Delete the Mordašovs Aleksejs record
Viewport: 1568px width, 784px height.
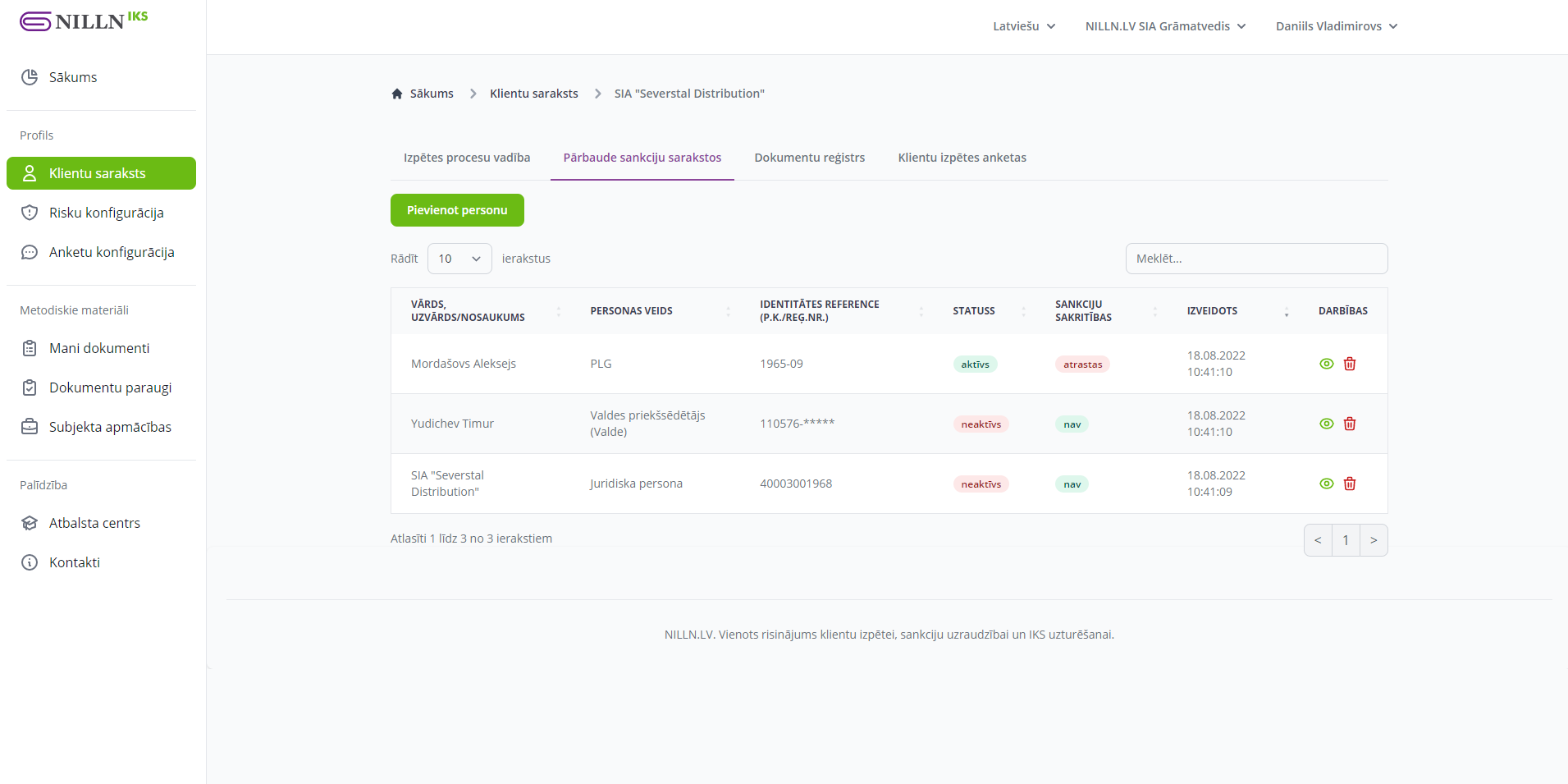(x=1350, y=364)
